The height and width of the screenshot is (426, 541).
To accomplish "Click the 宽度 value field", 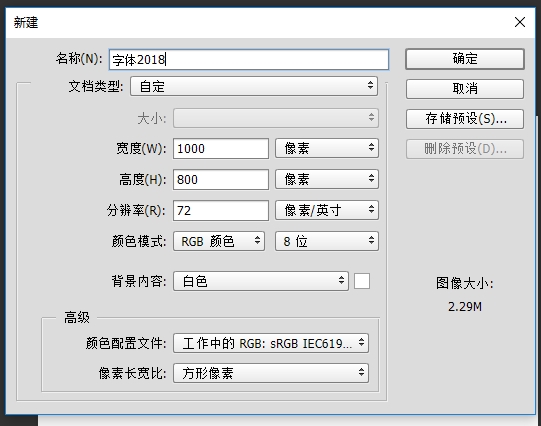I will pyautogui.click(x=221, y=149).
